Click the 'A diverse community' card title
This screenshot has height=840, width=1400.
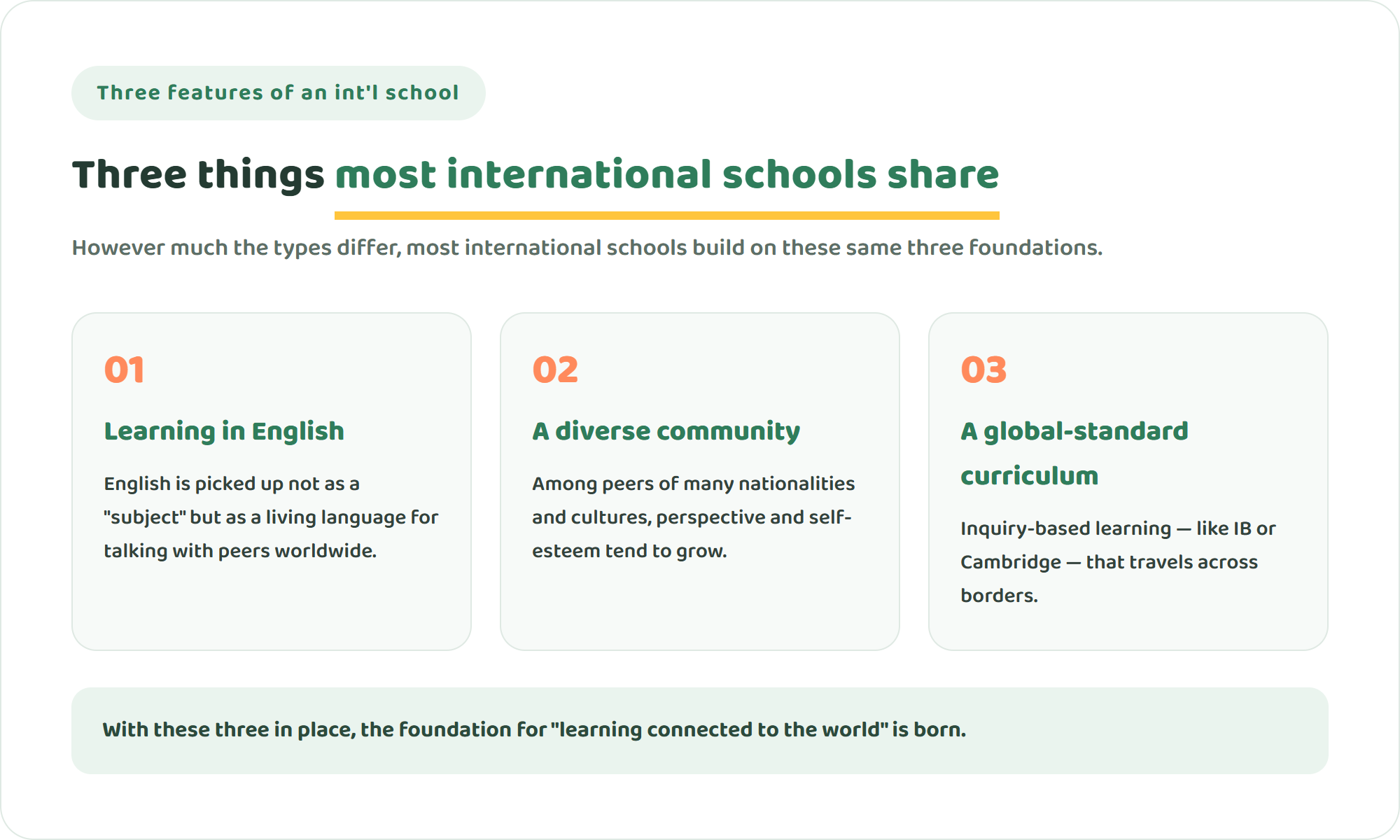(x=666, y=431)
